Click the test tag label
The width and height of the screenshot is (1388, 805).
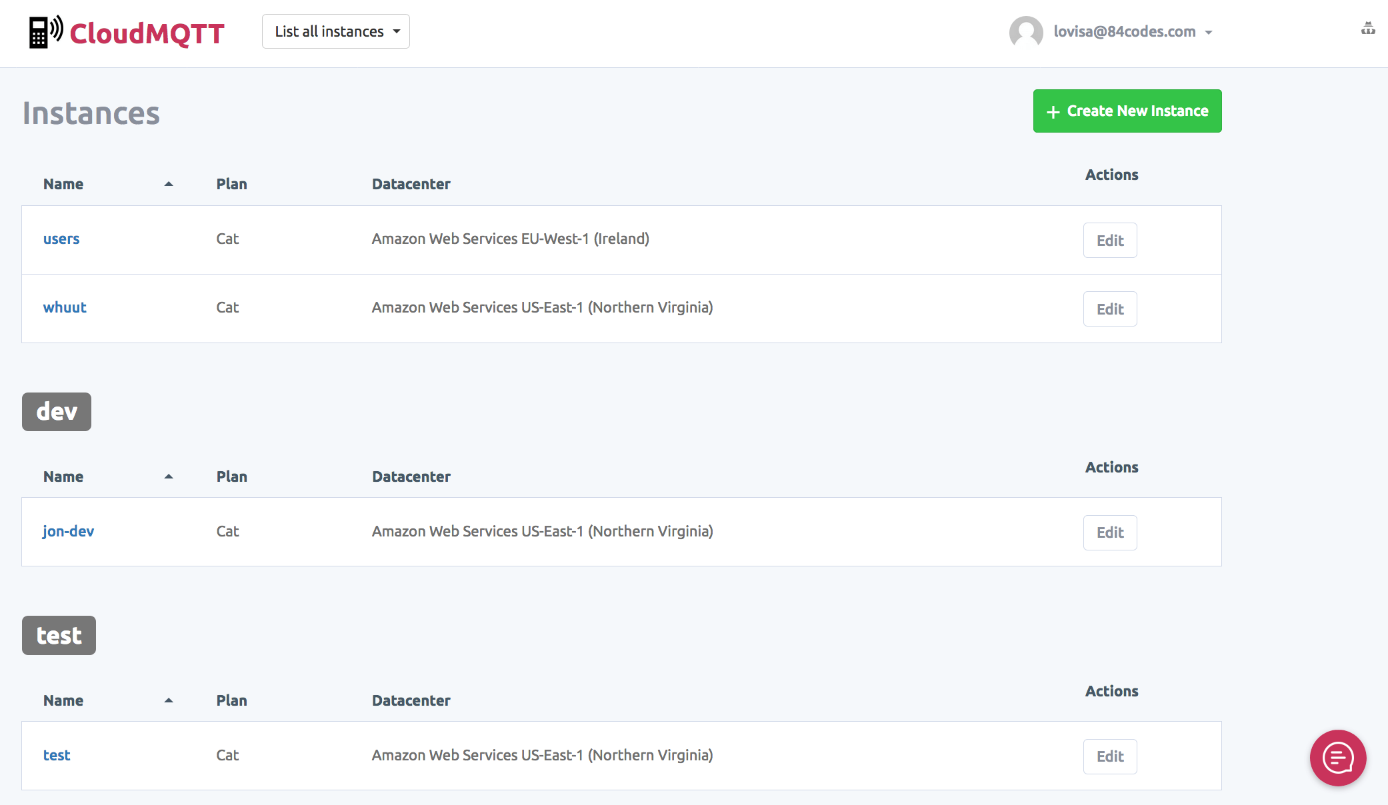pyautogui.click(x=59, y=636)
